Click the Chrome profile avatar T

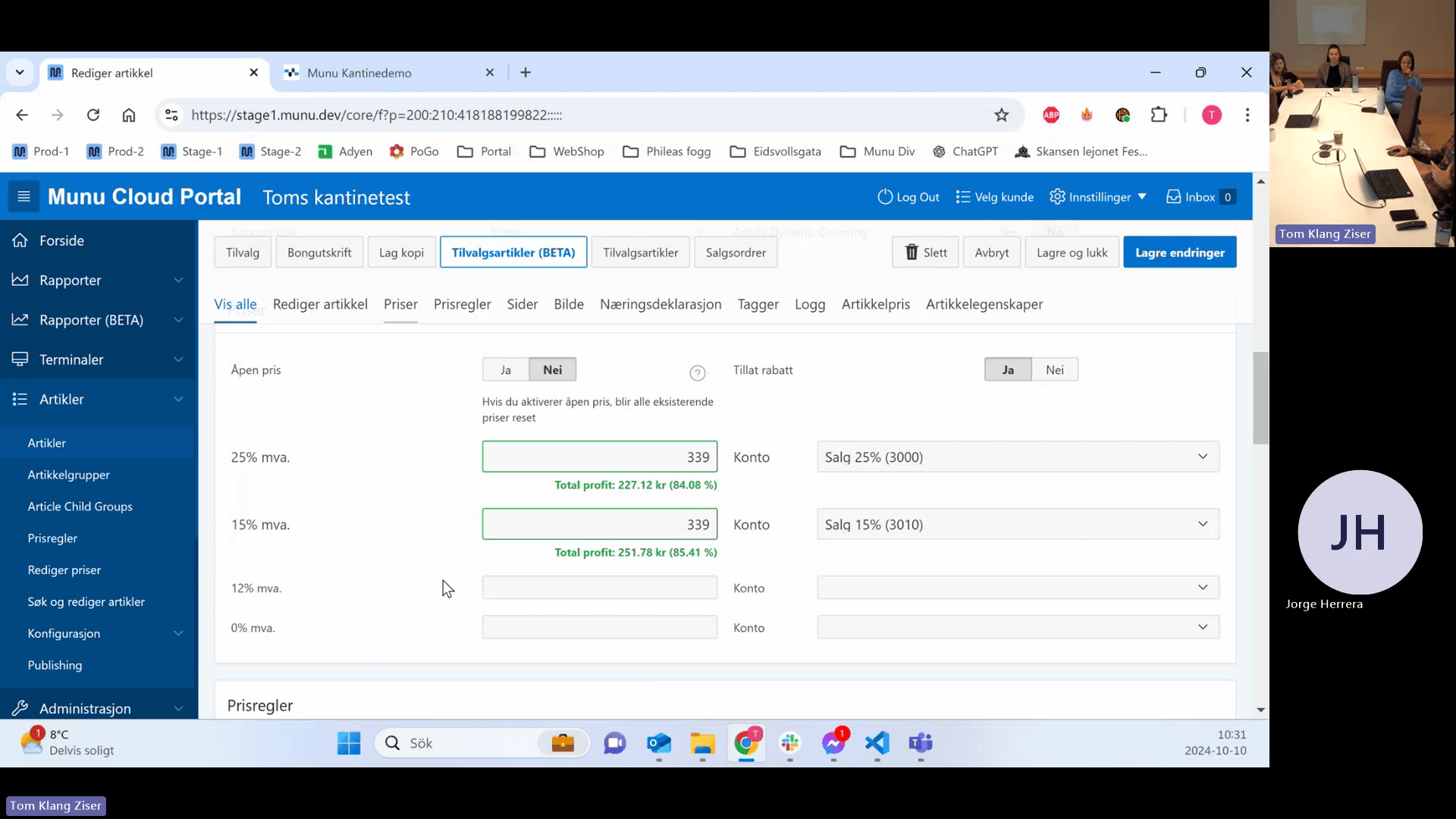pyautogui.click(x=1212, y=115)
